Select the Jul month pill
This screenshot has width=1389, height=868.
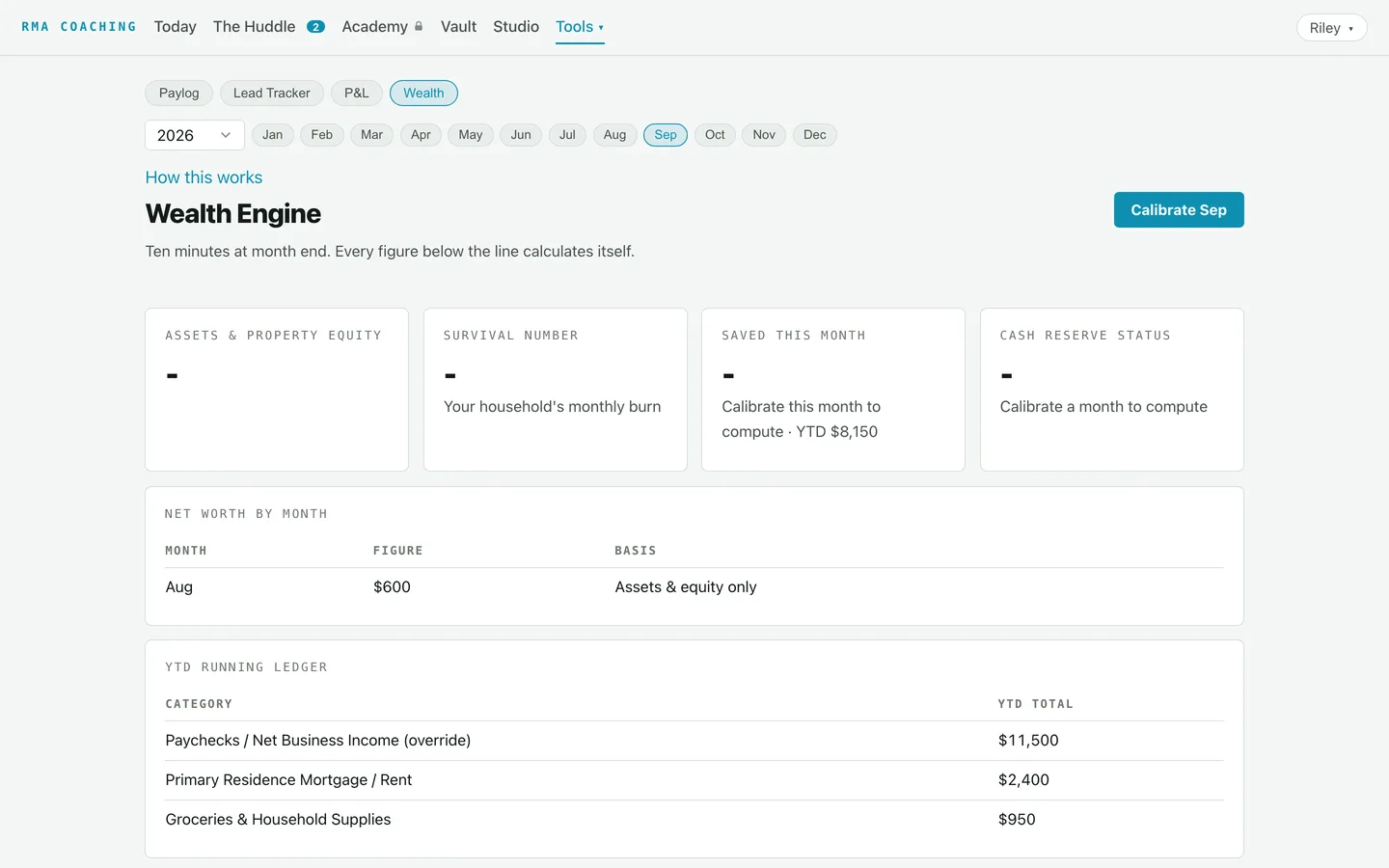[567, 135]
